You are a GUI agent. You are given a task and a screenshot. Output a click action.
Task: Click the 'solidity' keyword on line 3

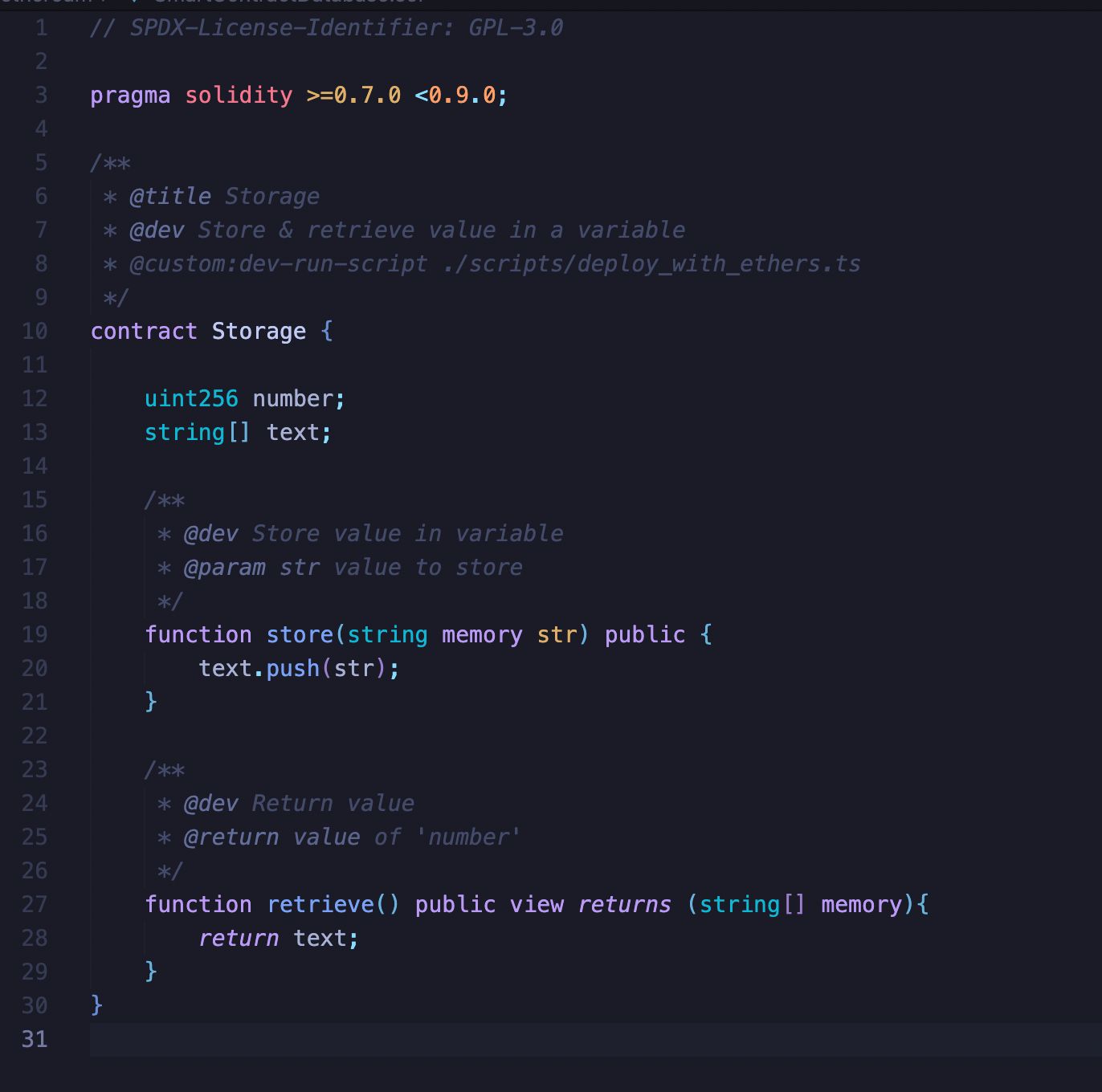pos(239,96)
